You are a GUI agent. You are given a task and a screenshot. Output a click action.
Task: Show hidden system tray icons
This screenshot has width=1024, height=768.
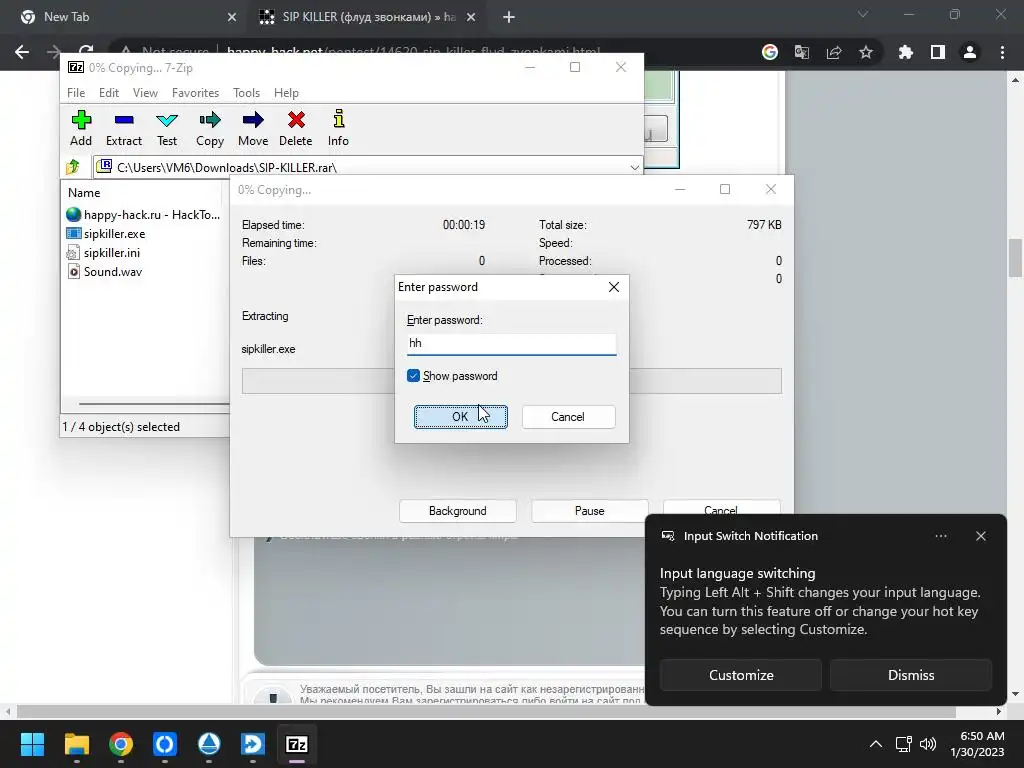pyautogui.click(x=876, y=744)
